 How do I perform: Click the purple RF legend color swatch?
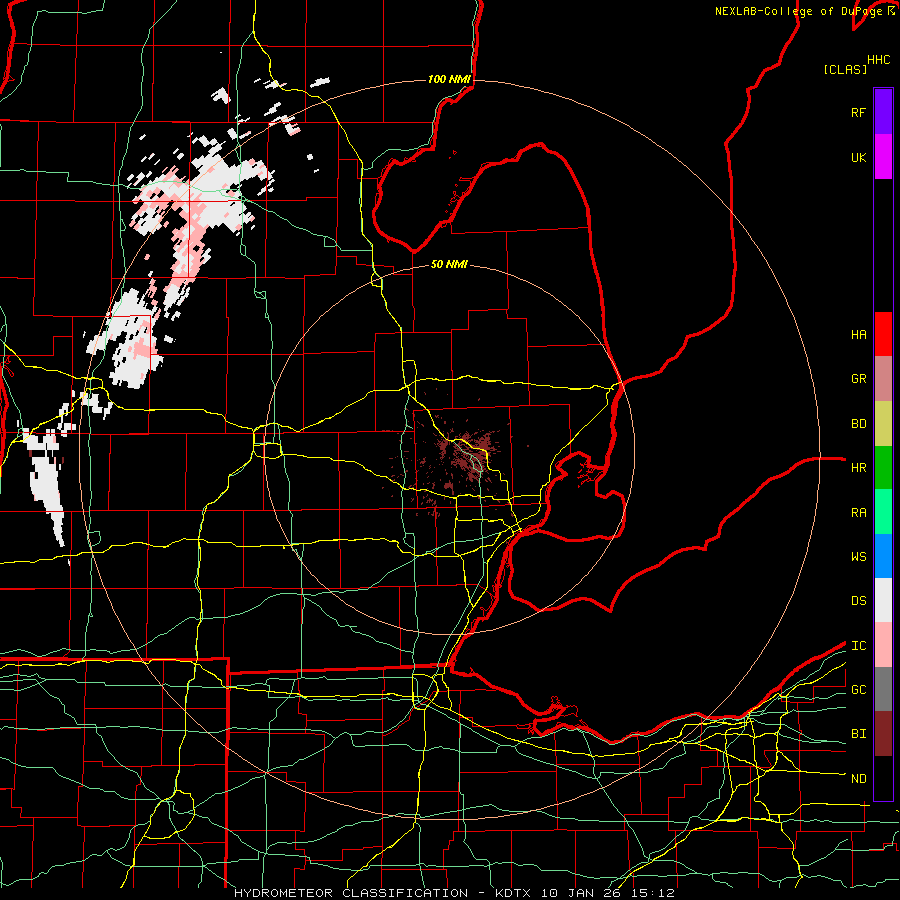(883, 111)
